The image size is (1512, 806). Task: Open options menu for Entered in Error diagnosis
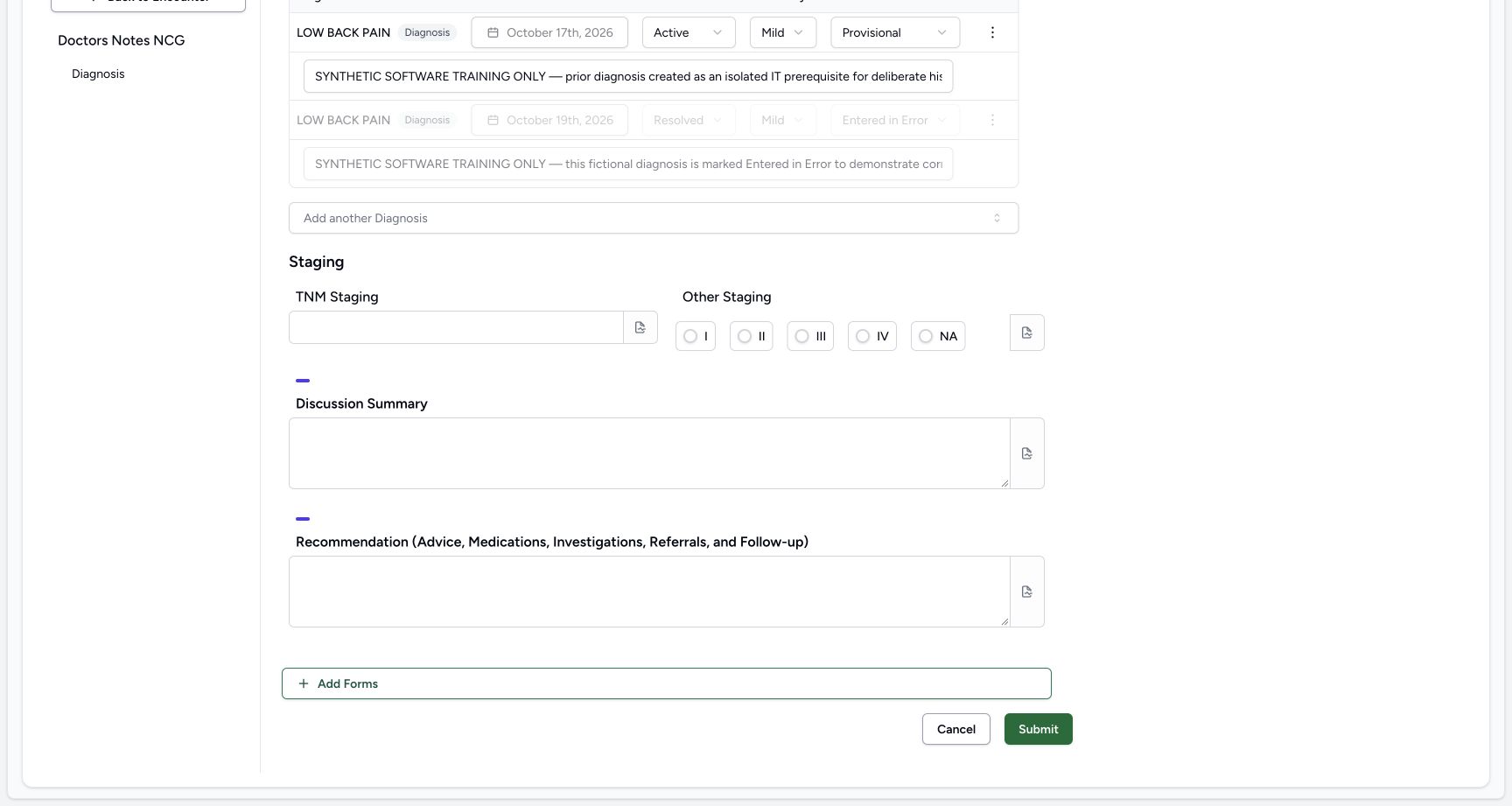tap(992, 120)
